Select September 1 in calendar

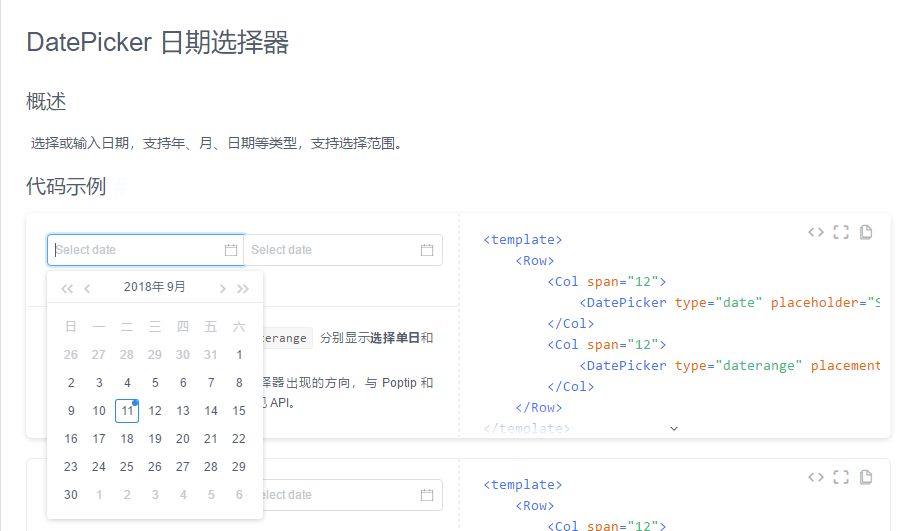(x=239, y=355)
